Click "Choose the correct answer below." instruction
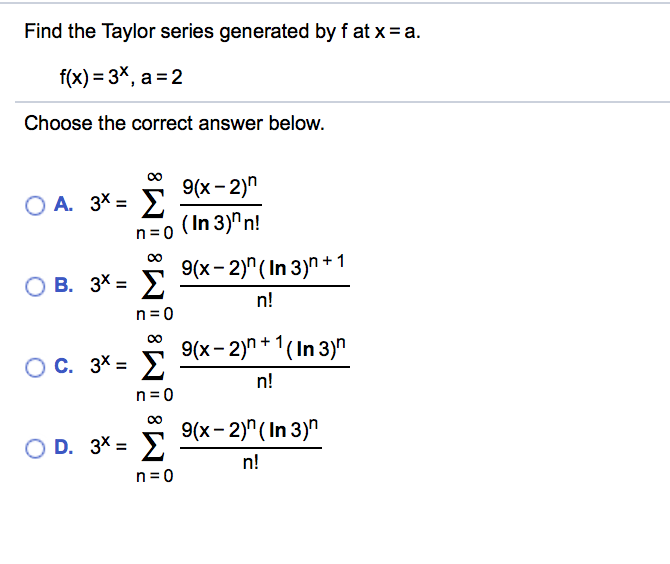This screenshot has height=564, width=670. tap(174, 123)
